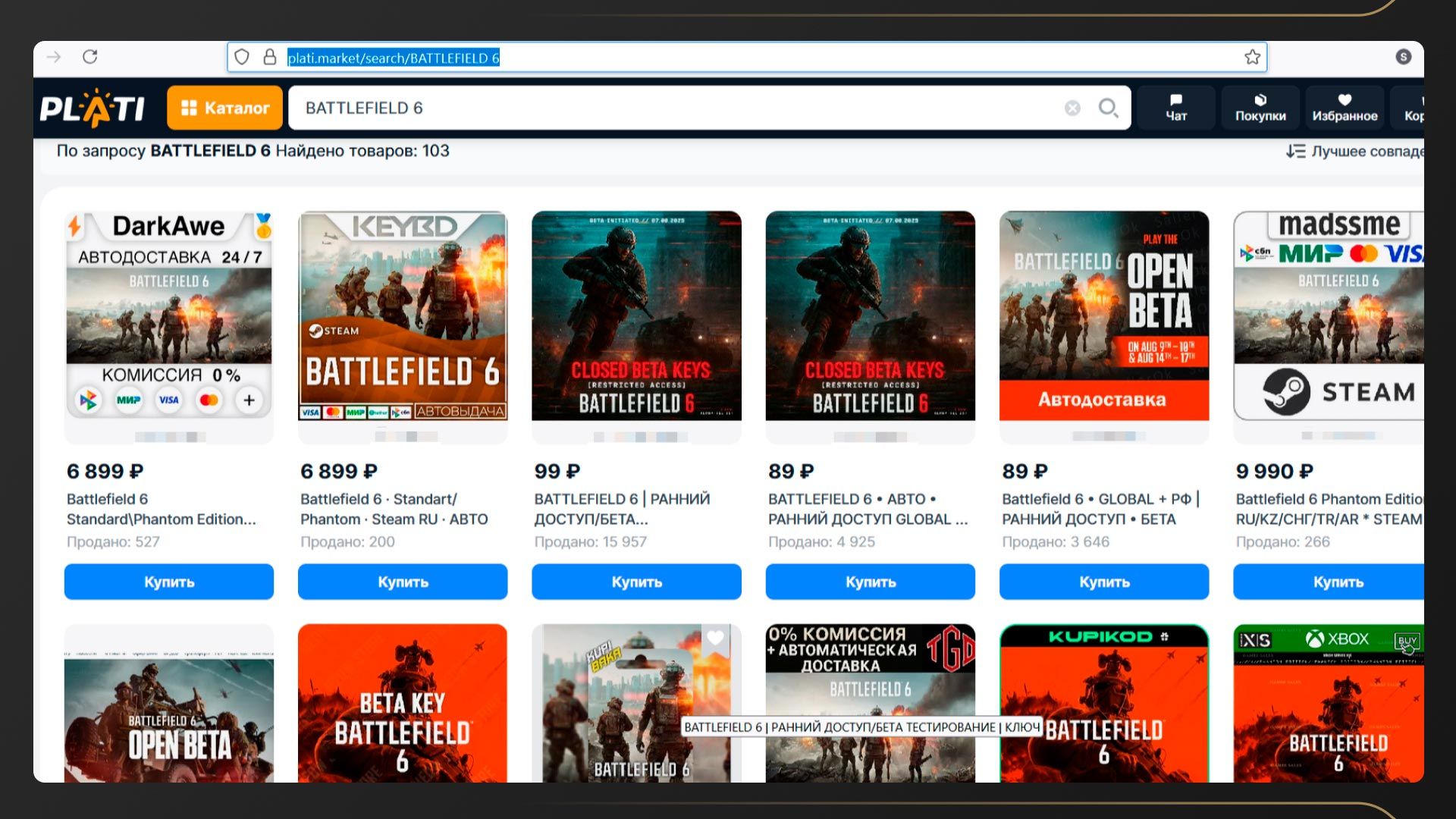Bookmark page with the star icon
Image resolution: width=1456 pixels, height=819 pixels.
(1252, 58)
